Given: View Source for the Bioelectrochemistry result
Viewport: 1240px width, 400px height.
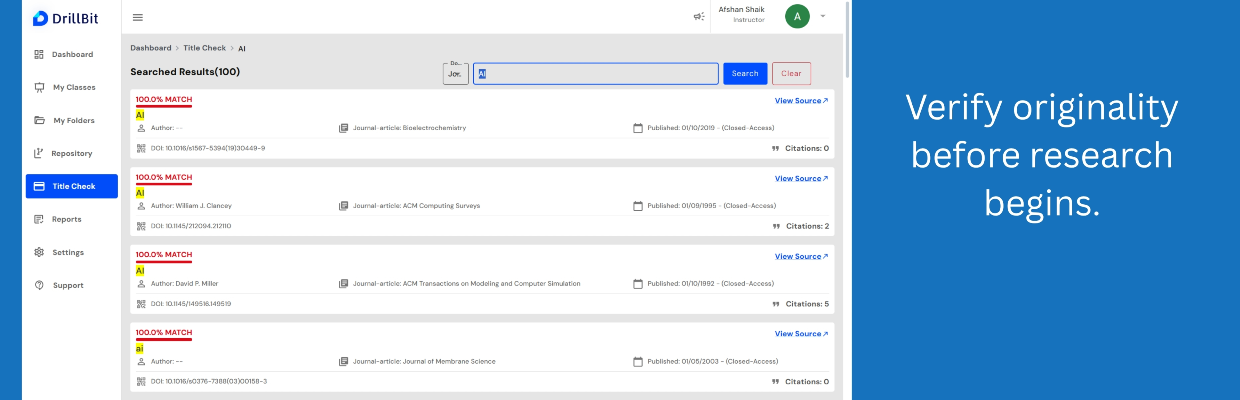Looking at the screenshot, I should [801, 101].
